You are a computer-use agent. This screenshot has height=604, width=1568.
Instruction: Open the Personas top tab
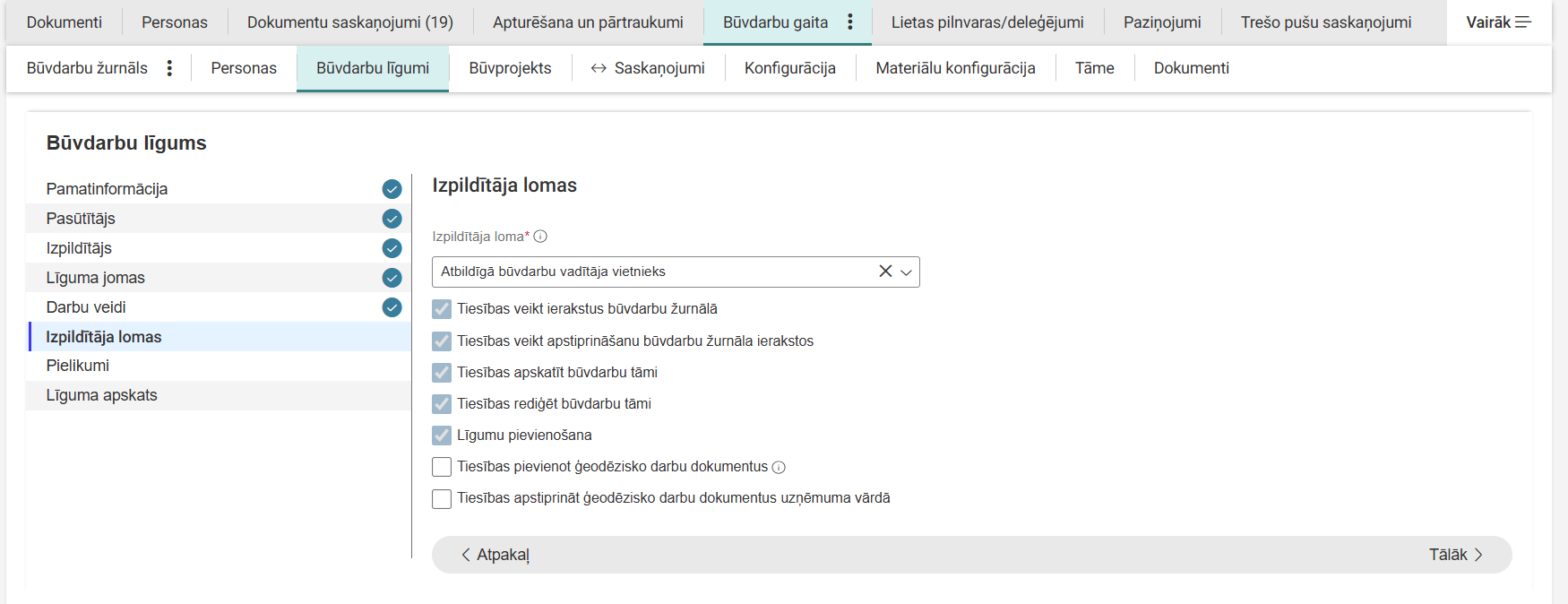[x=175, y=22]
